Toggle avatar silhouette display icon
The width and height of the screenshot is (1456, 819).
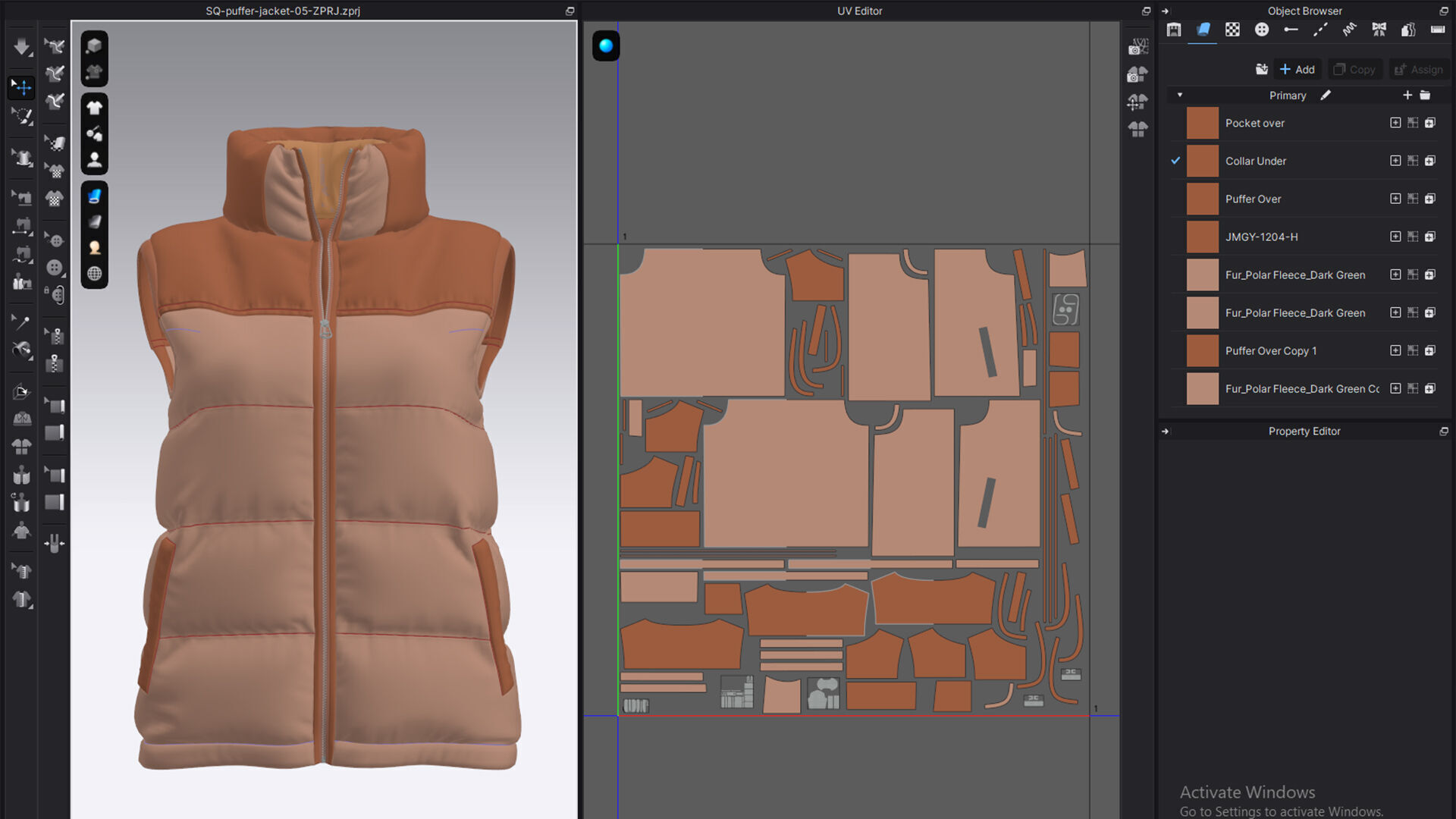pos(94,159)
